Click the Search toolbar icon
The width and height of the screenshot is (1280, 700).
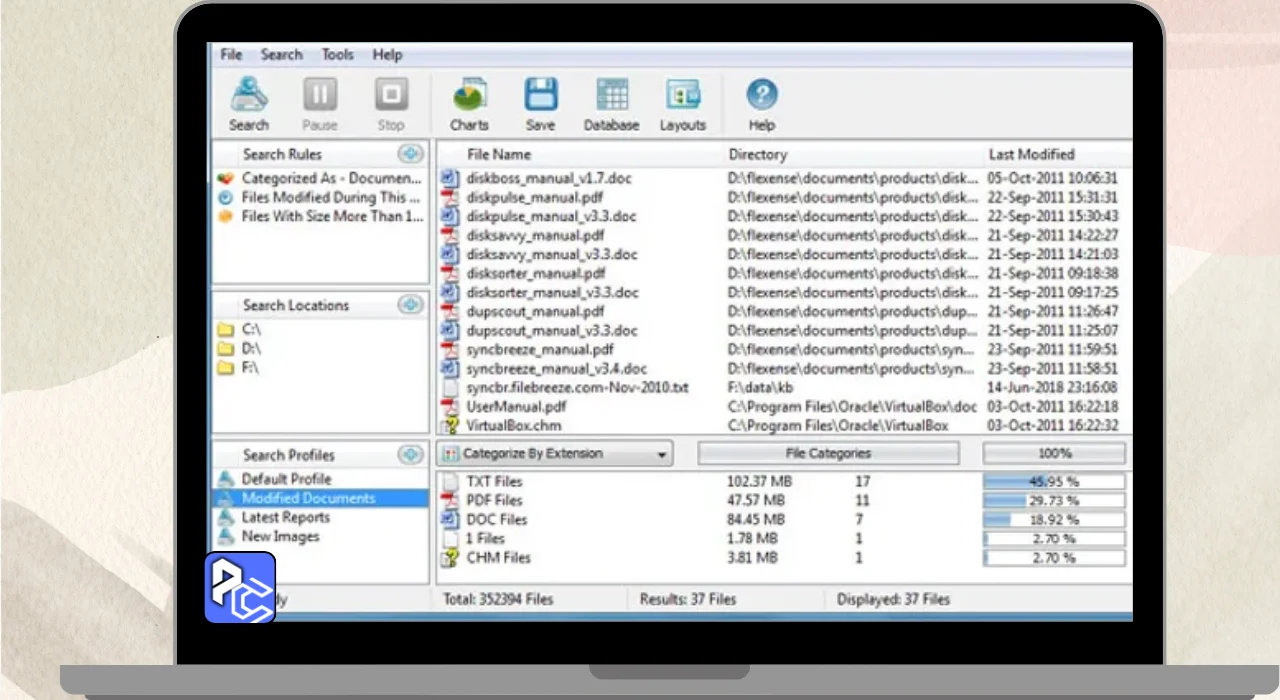248,97
